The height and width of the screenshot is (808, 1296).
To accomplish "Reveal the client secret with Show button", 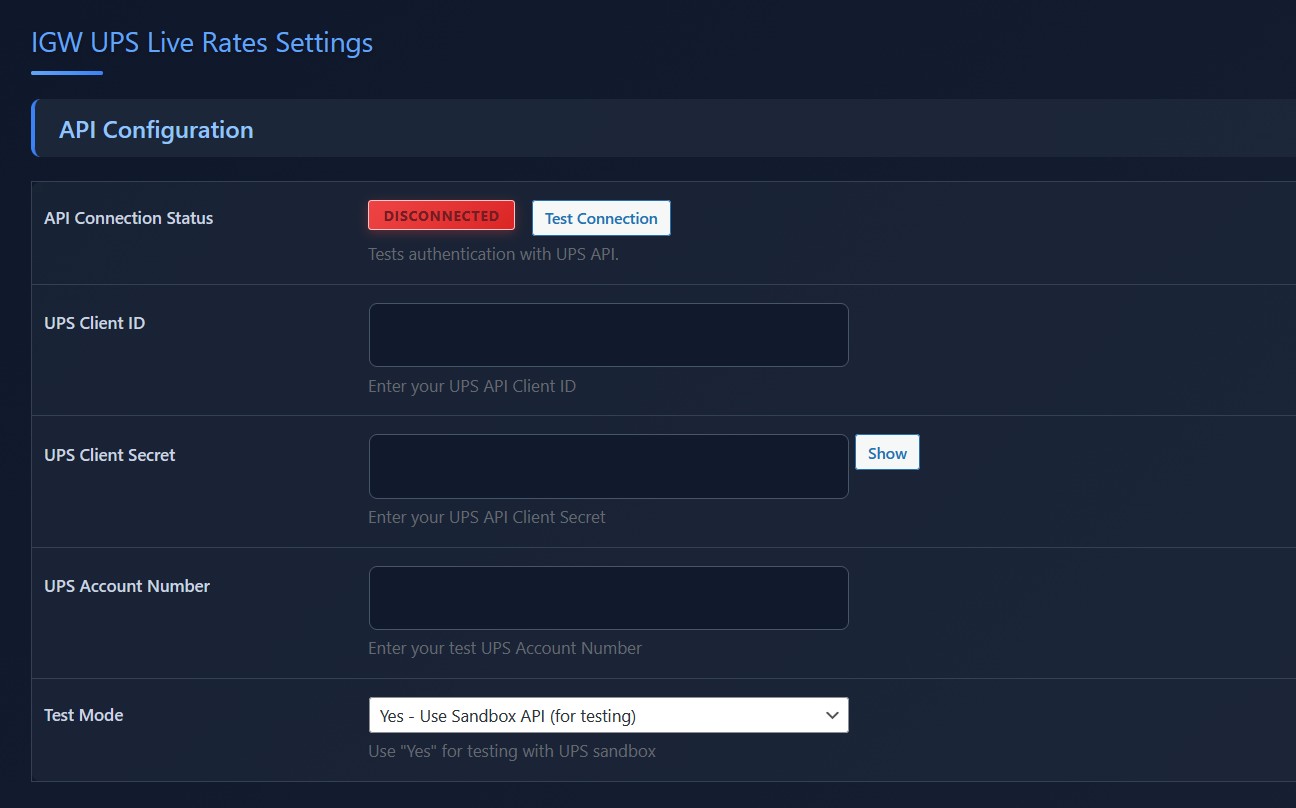I will point(887,453).
